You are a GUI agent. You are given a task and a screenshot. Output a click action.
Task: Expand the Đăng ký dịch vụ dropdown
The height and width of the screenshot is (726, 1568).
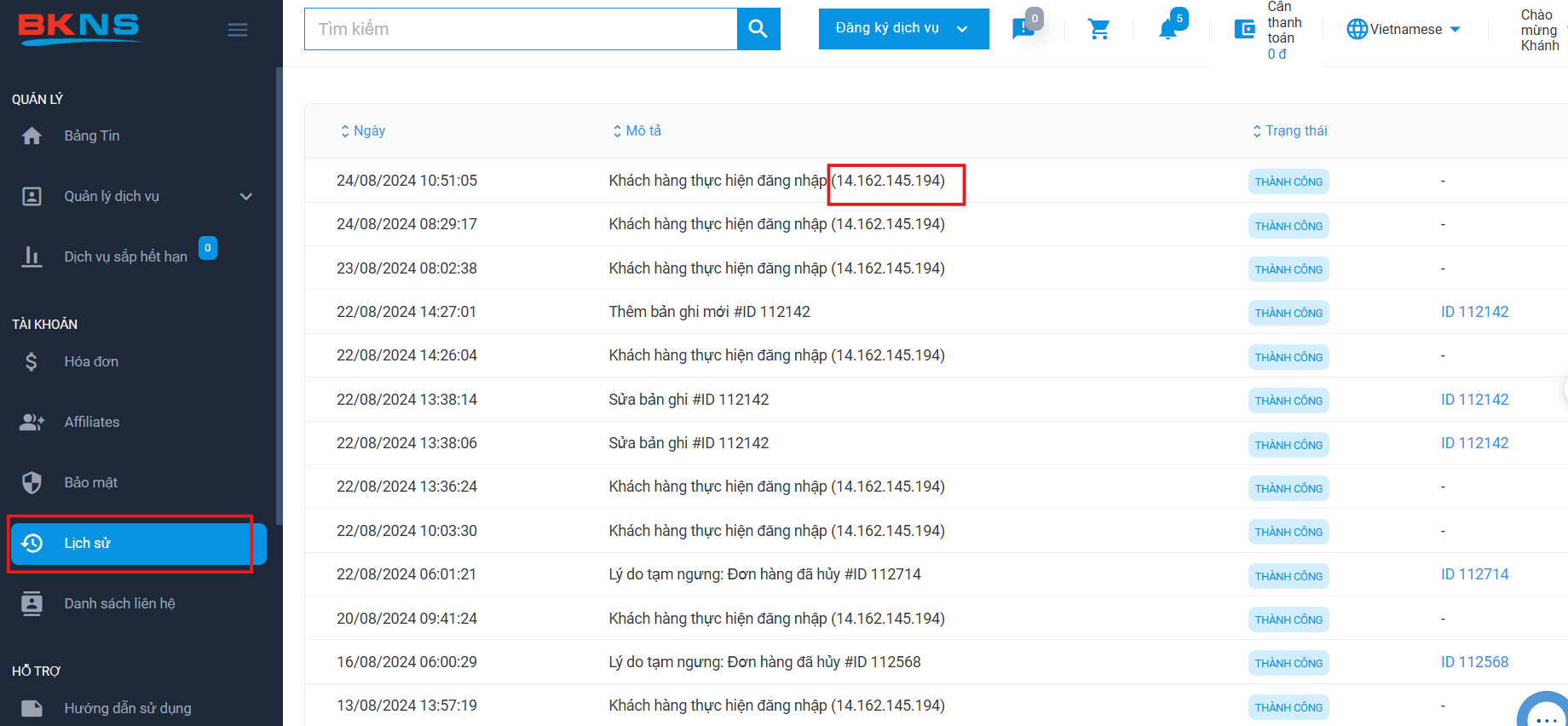click(903, 29)
